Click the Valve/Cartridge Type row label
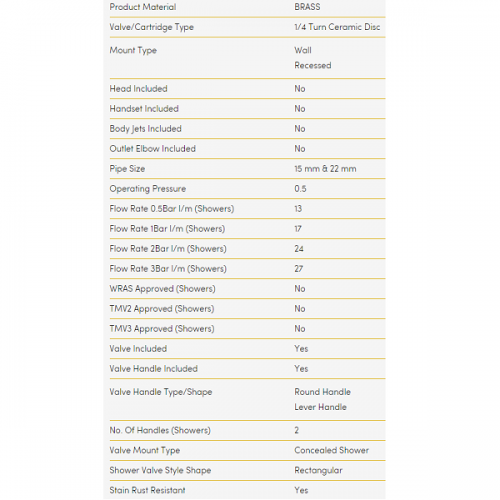Viewport: 500px width, 500px height. tap(152, 27)
